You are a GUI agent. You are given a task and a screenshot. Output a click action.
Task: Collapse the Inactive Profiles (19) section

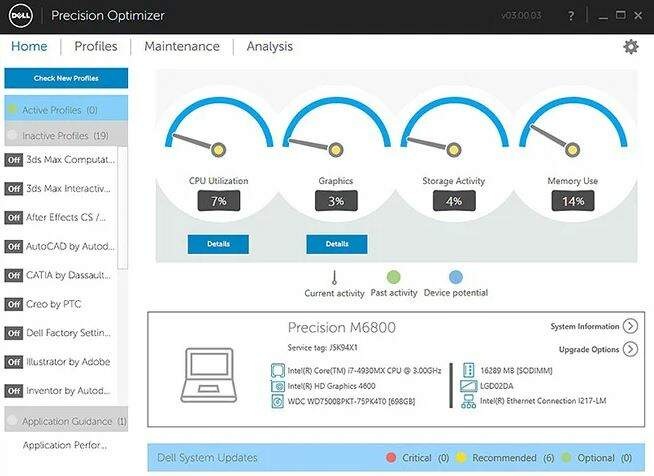click(66, 135)
